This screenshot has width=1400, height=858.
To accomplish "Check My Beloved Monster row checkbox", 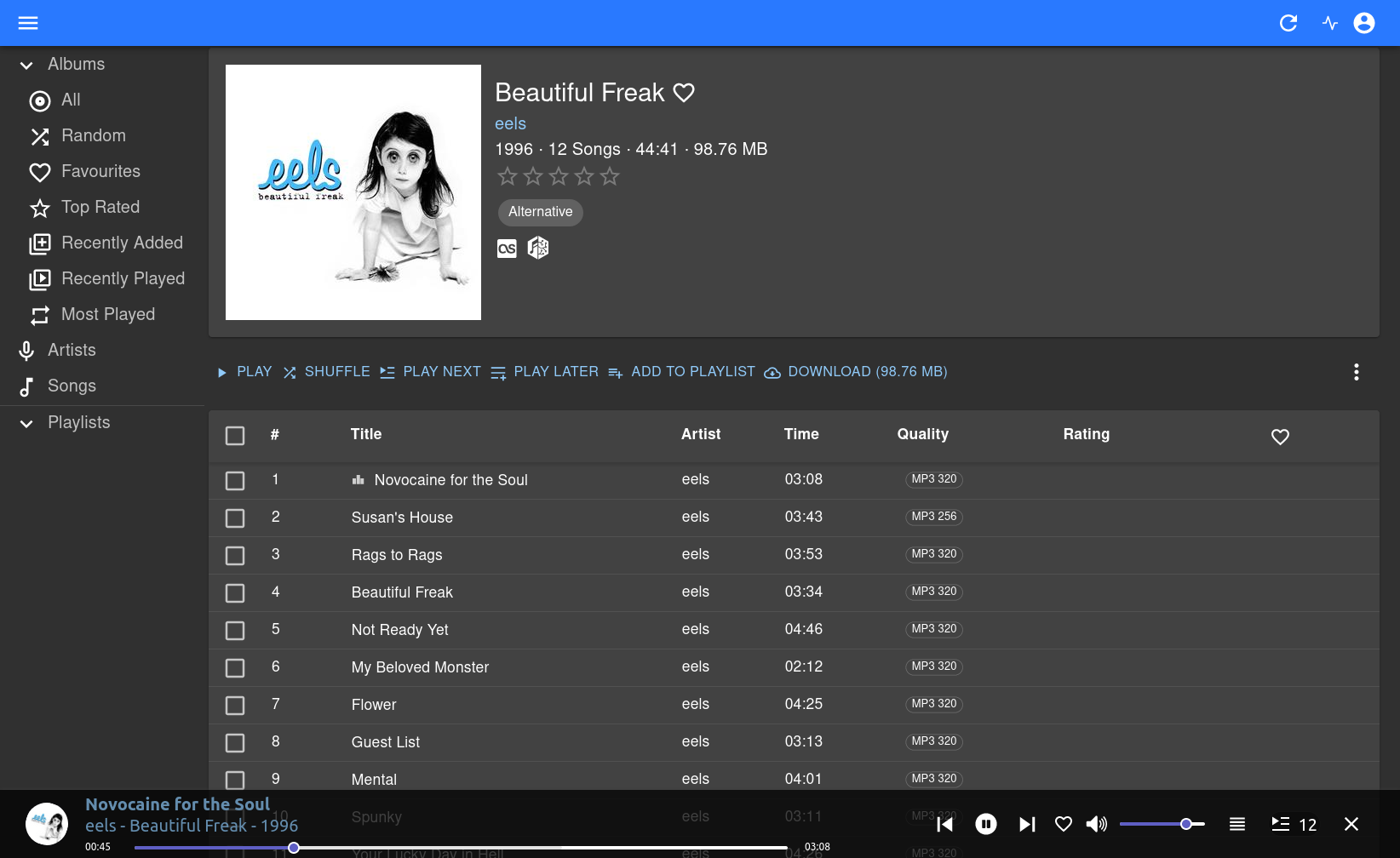I will point(235,668).
